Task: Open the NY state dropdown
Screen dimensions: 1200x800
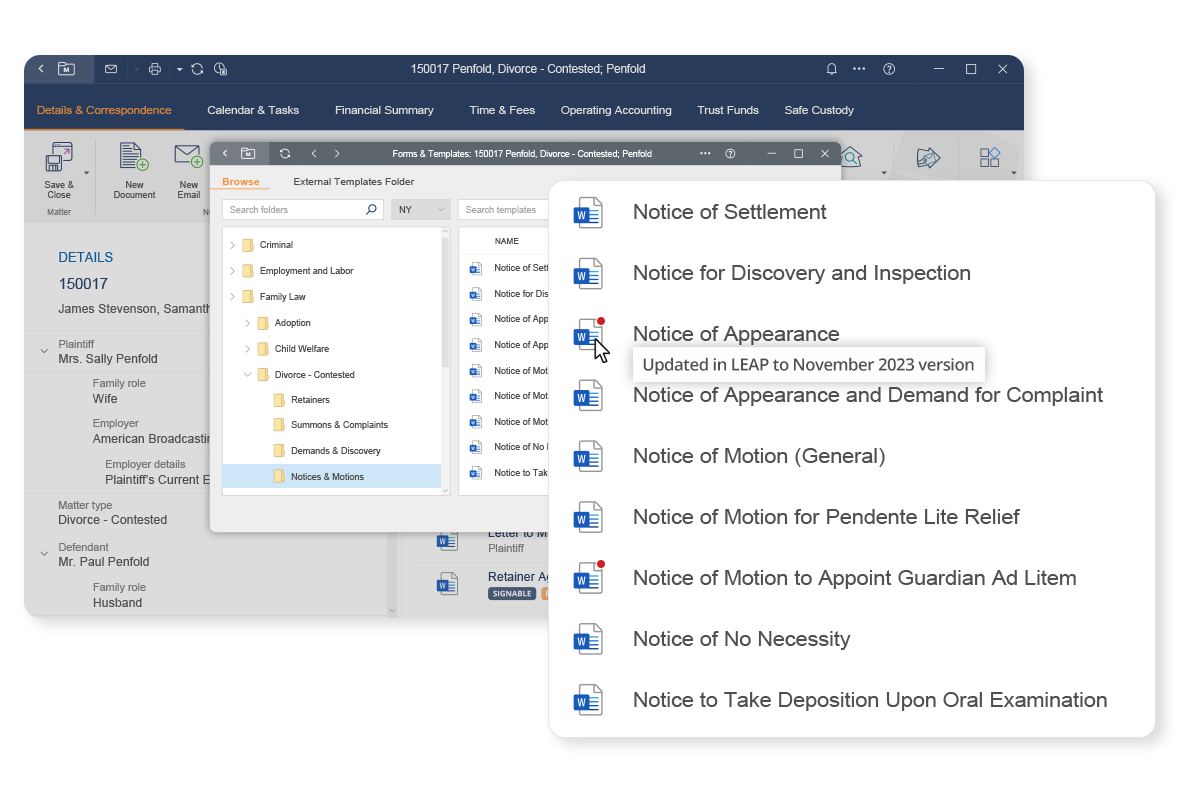Action: tap(421, 210)
